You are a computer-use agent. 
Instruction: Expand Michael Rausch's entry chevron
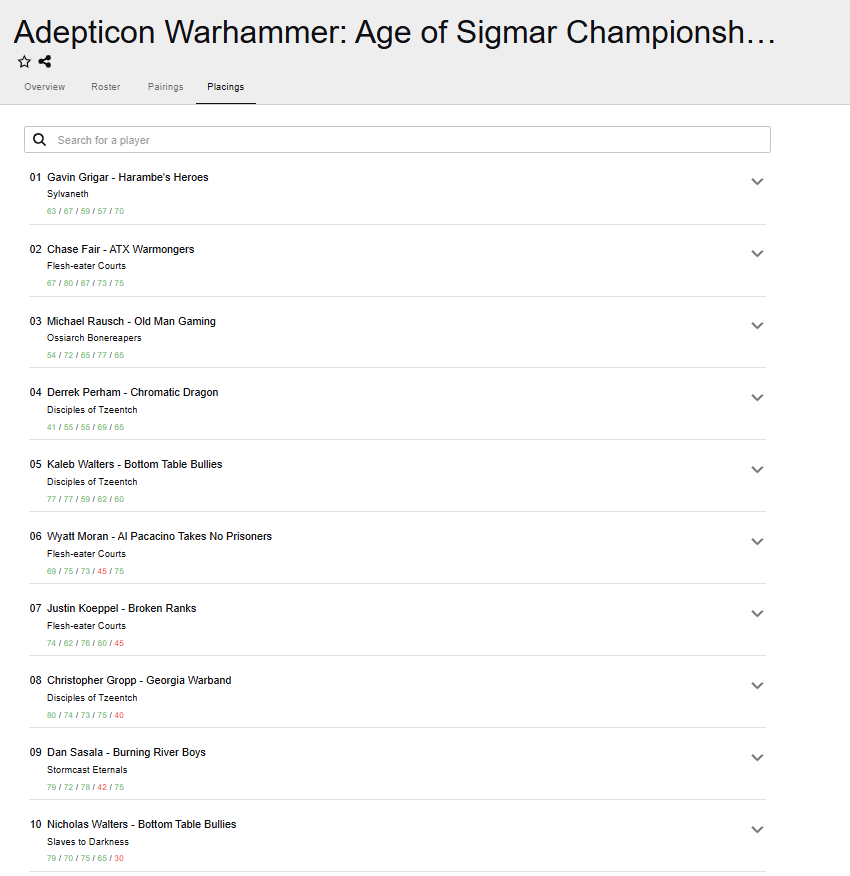757,326
